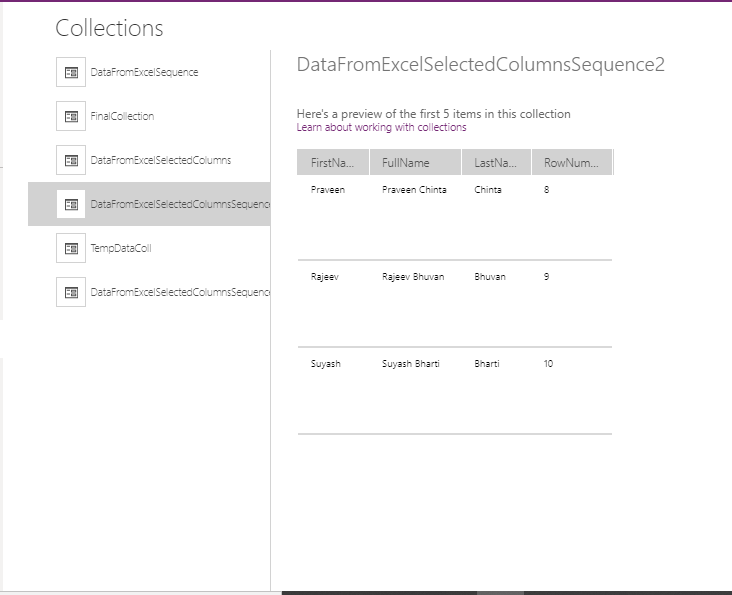Click the LastNa... column header
This screenshot has width=732, height=595.
[496, 162]
